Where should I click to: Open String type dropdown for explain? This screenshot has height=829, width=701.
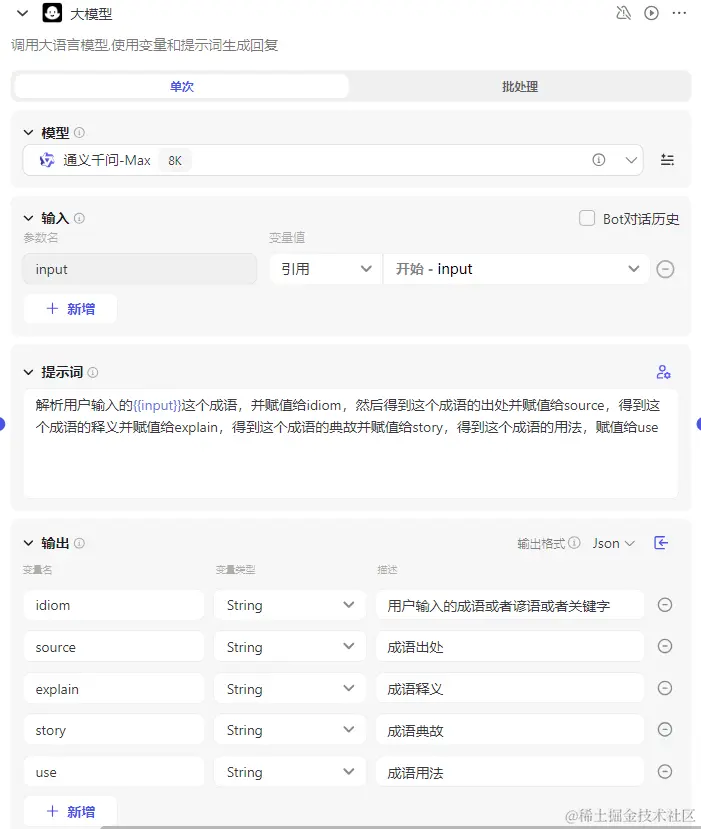point(290,688)
